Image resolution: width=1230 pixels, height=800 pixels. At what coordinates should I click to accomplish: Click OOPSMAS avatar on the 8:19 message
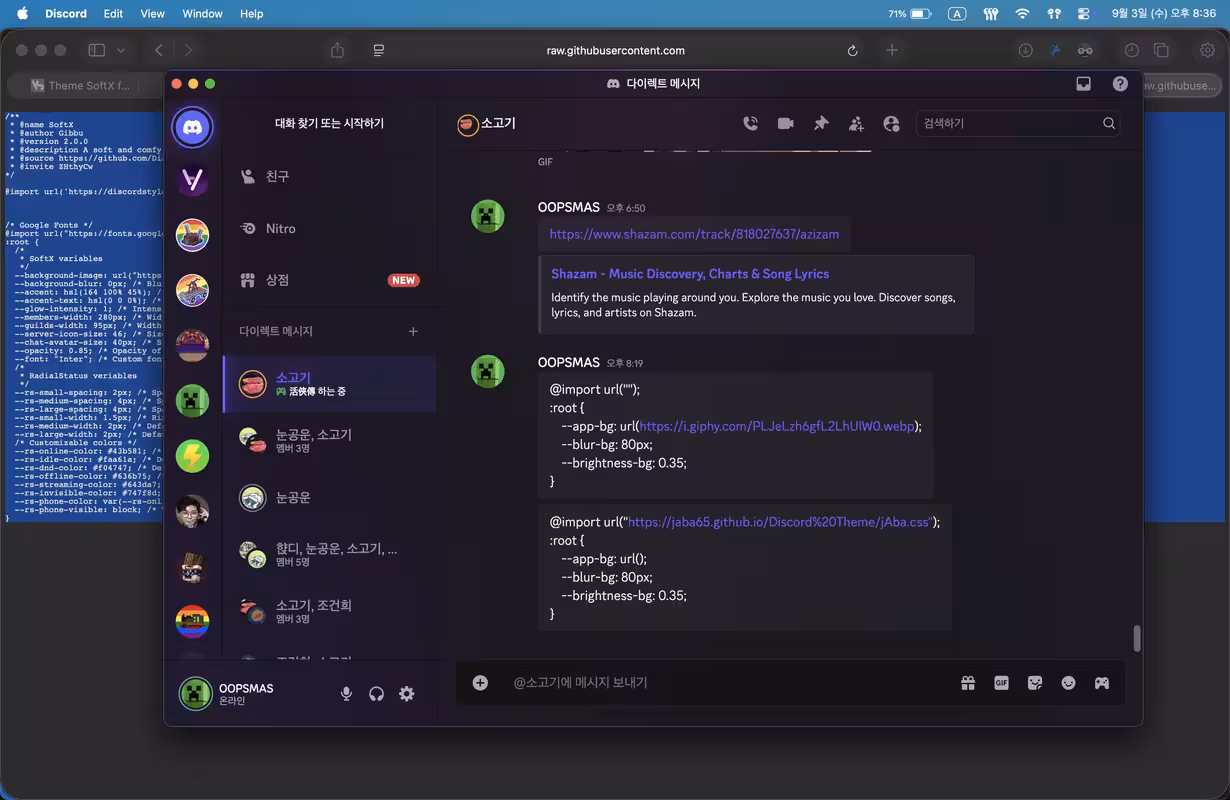pyautogui.click(x=488, y=371)
